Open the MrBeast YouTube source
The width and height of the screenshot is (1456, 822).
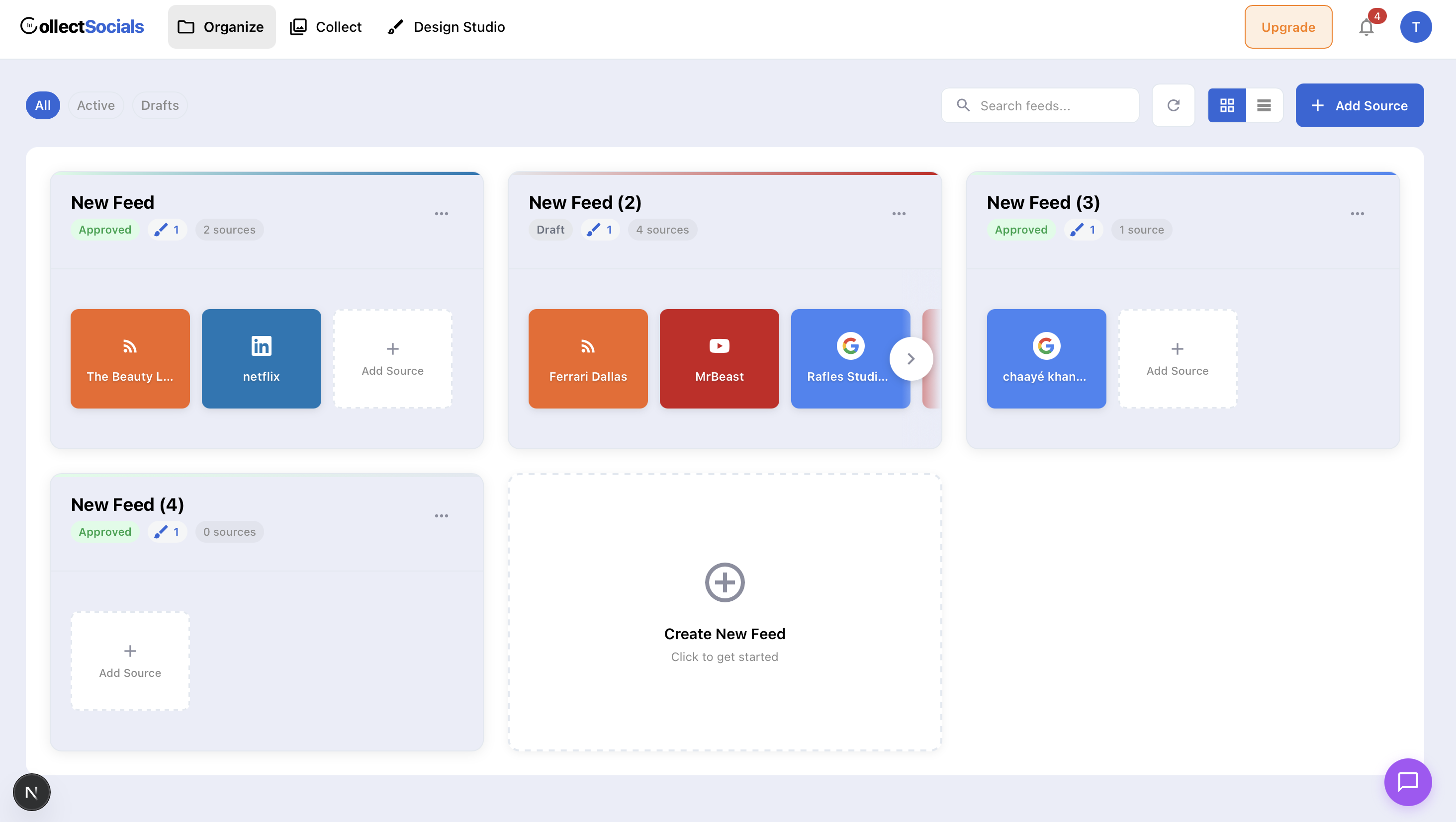(719, 358)
